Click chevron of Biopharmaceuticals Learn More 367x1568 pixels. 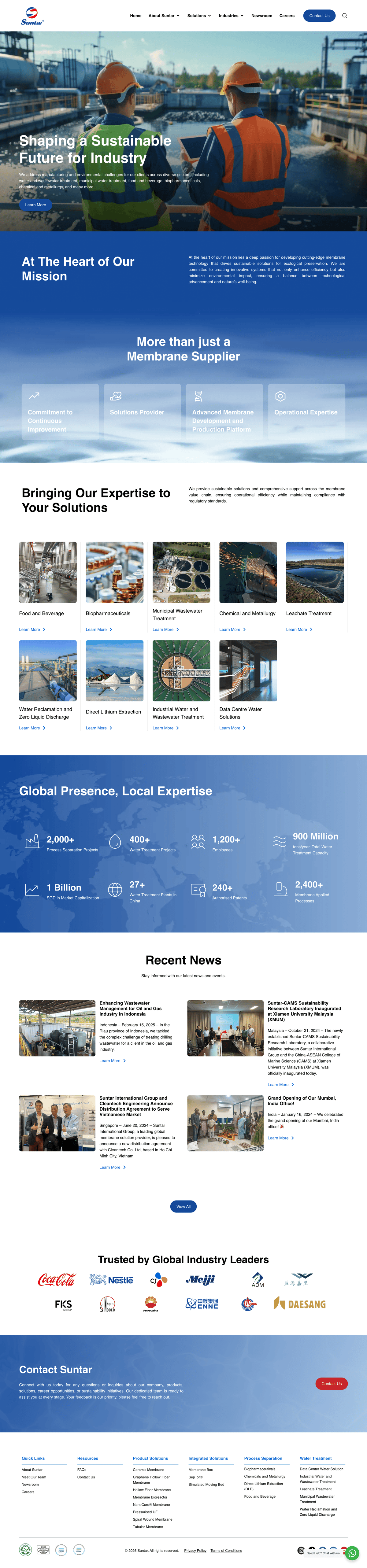click(x=111, y=629)
